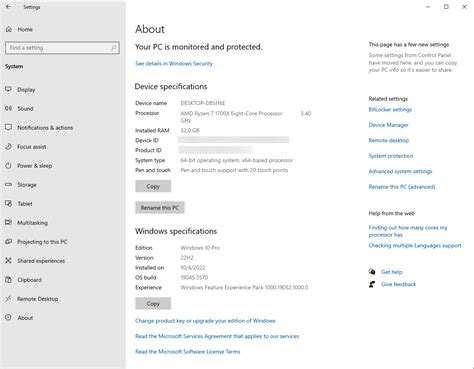Click the About info icon
Screen dimensions: 474x369
tap(8, 318)
